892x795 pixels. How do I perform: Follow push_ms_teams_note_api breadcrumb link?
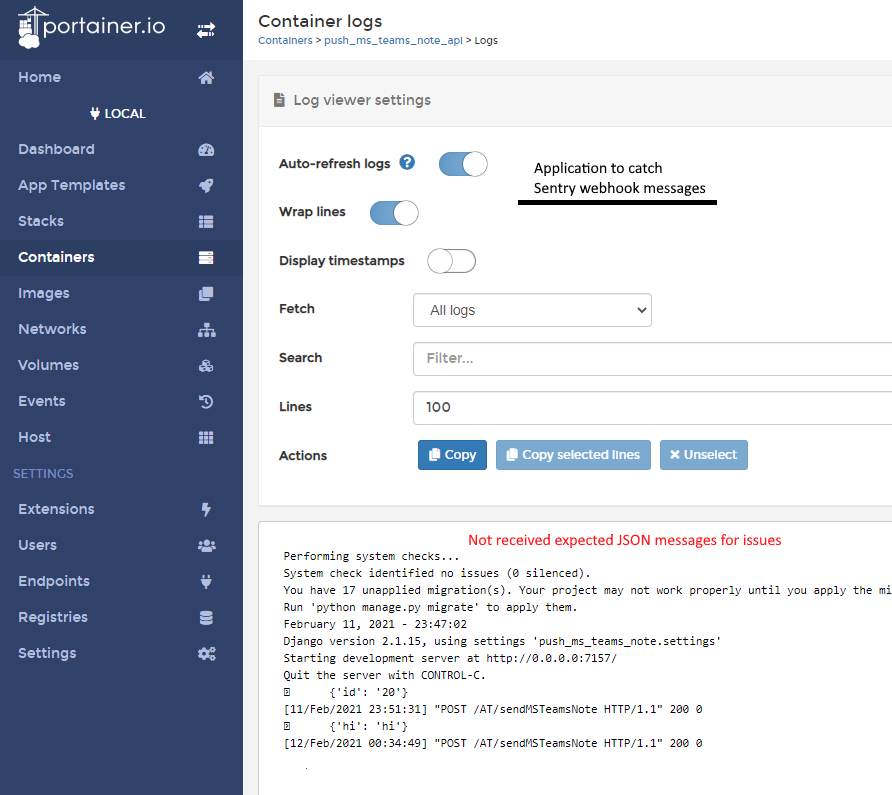(393, 40)
